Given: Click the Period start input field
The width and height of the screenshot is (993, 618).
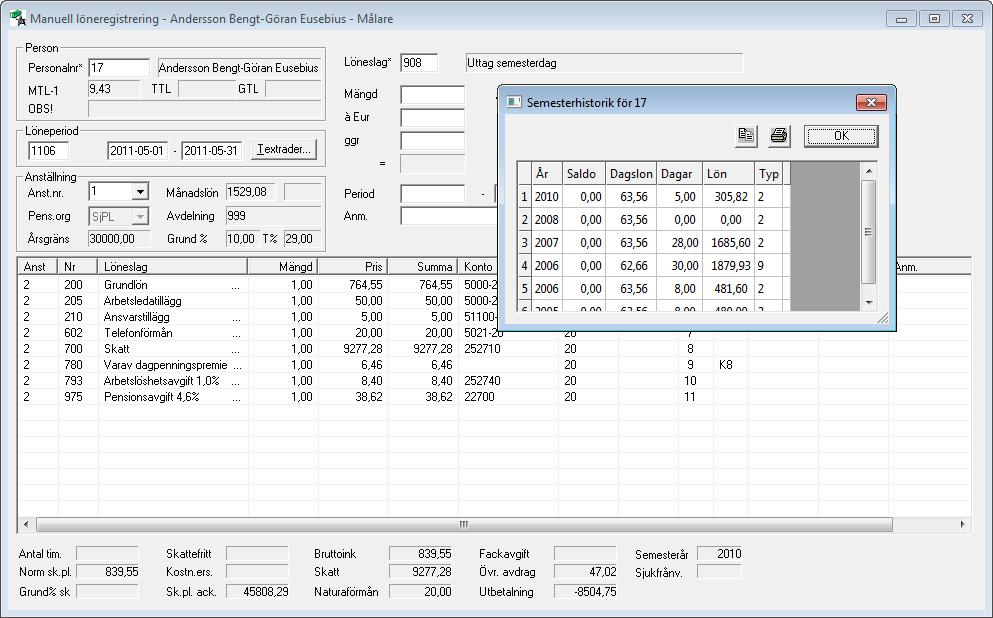Looking at the screenshot, I should point(433,194).
